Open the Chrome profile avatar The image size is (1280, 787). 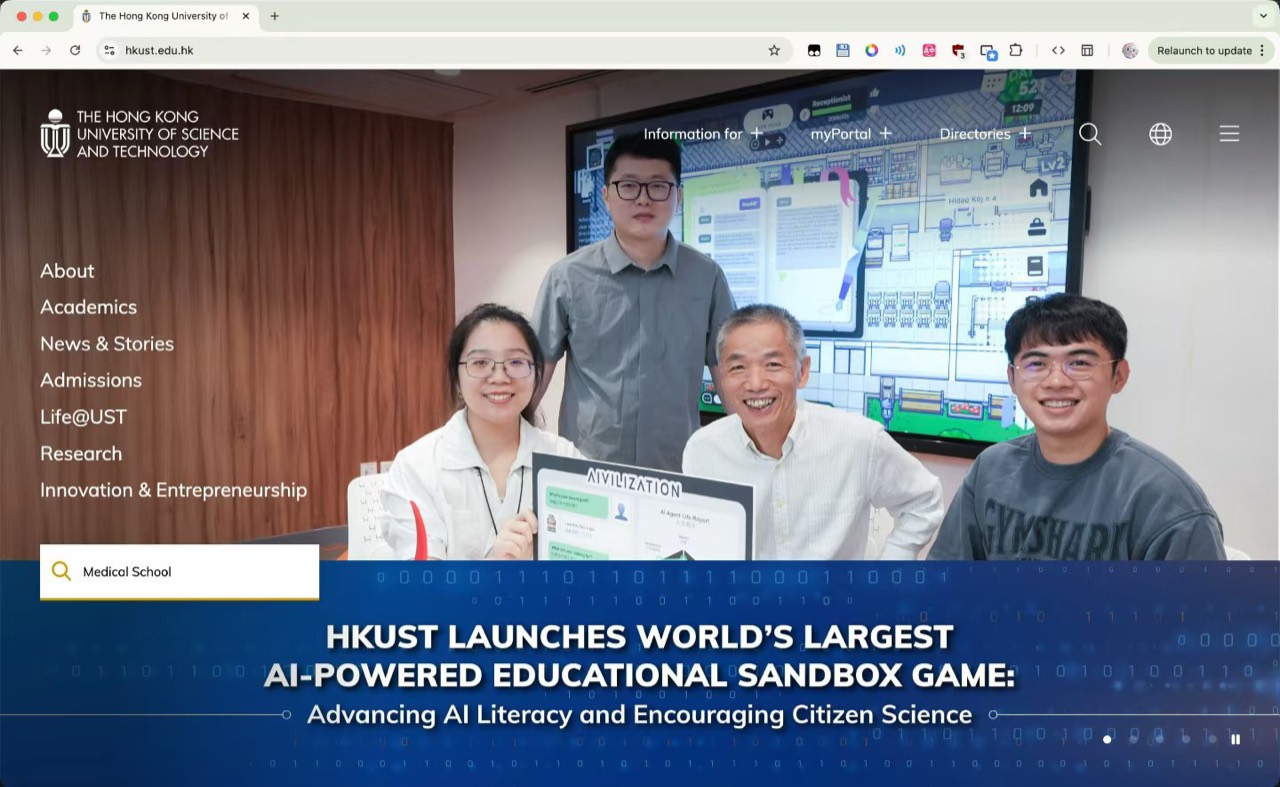(x=1130, y=50)
